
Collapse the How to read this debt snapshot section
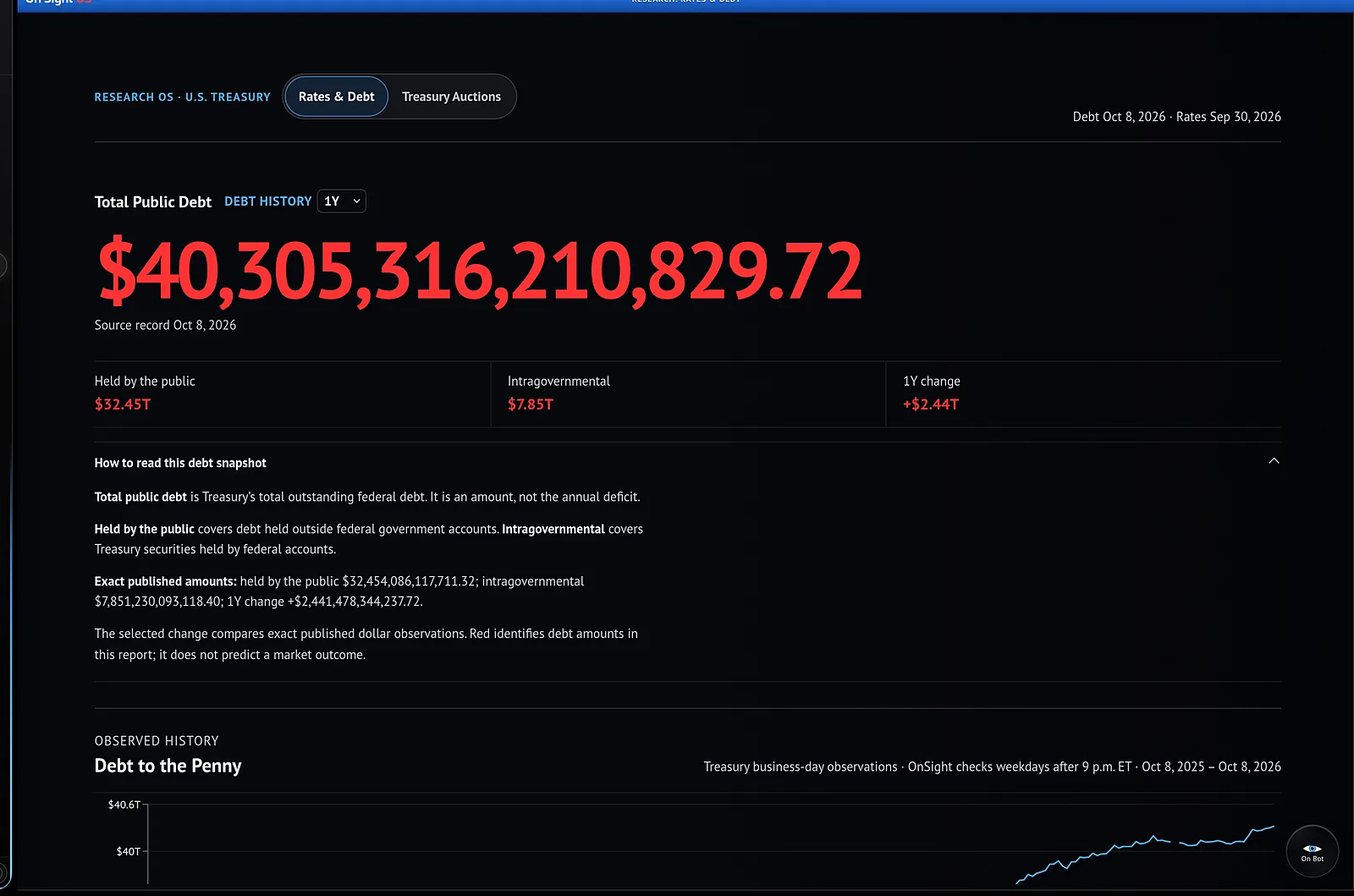[1274, 461]
